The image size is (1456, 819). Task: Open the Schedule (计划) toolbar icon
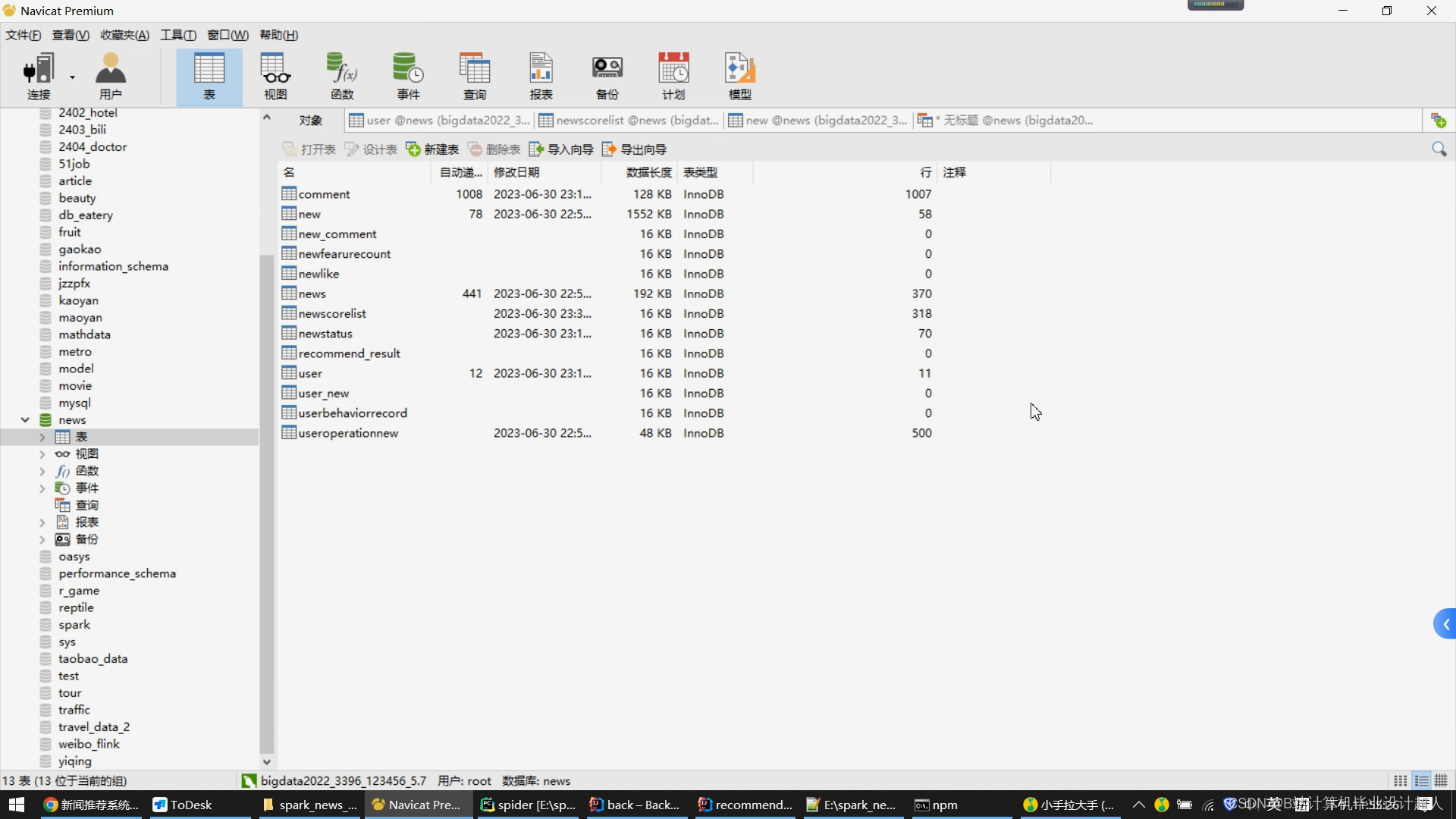click(673, 76)
